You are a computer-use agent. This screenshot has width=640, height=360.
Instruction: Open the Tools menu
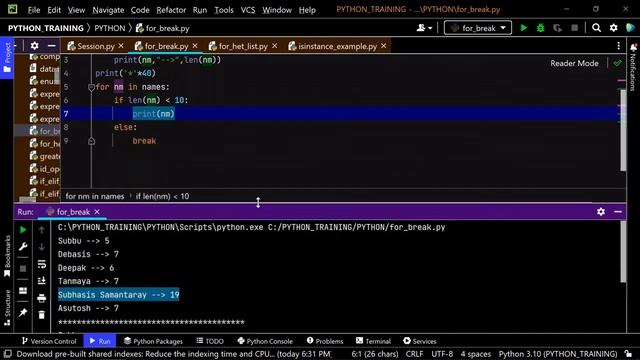click(224, 10)
